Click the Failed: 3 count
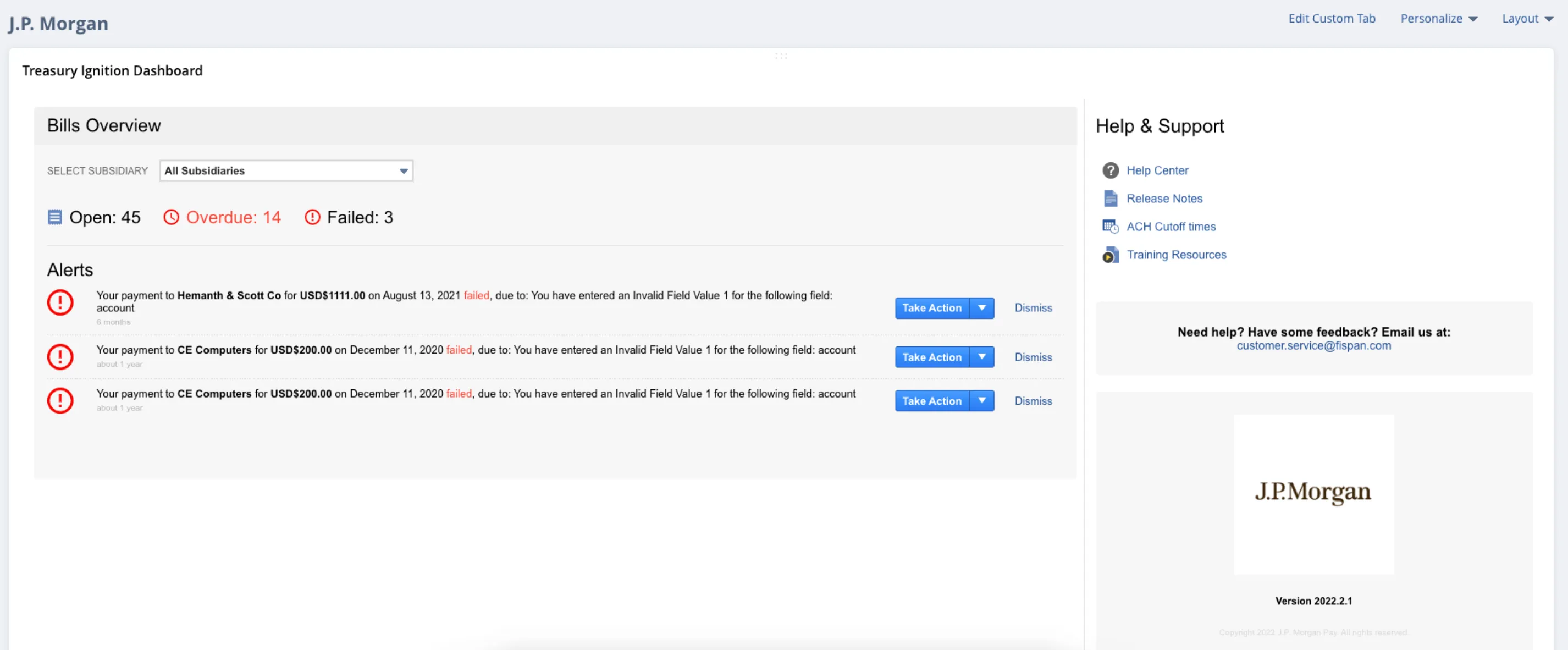This screenshot has width=1568, height=650. pos(360,217)
